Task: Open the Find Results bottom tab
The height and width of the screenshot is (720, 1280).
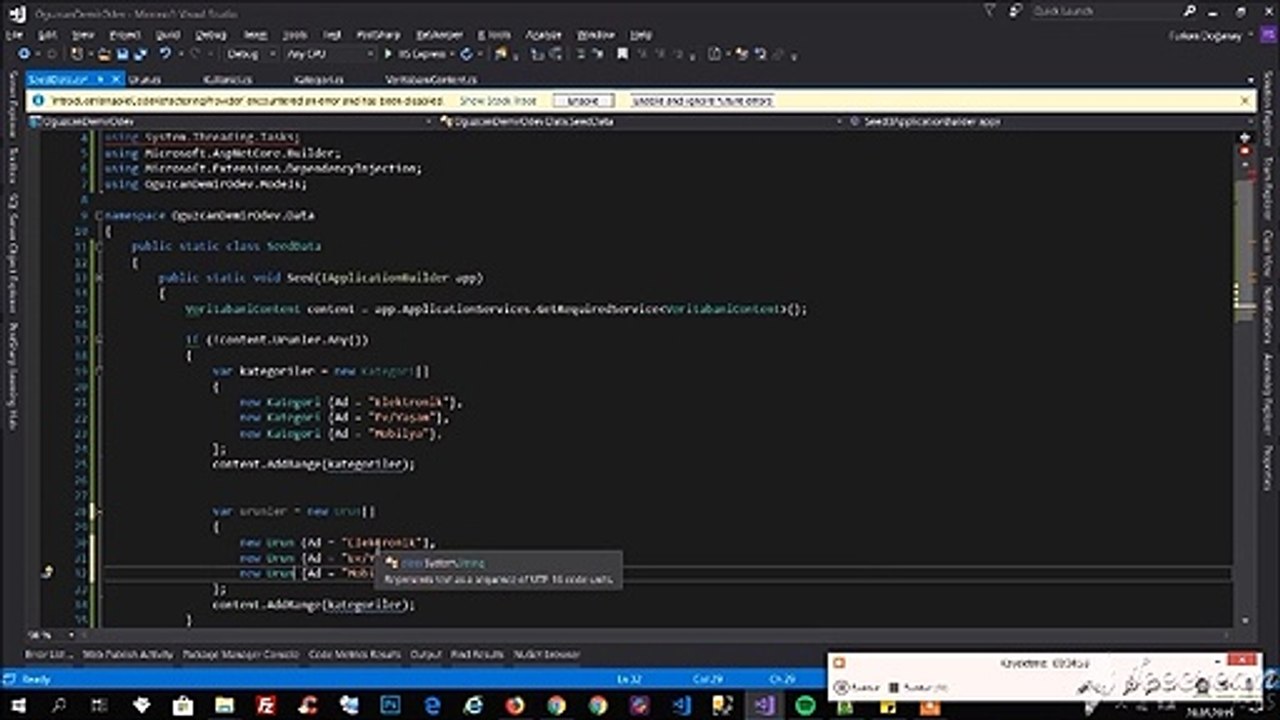Action: click(477, 654)
